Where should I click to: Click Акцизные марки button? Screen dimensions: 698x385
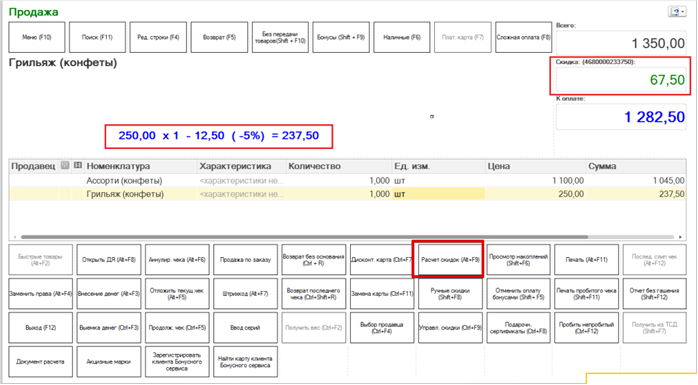pyautogui.click(x=109, y=362)
